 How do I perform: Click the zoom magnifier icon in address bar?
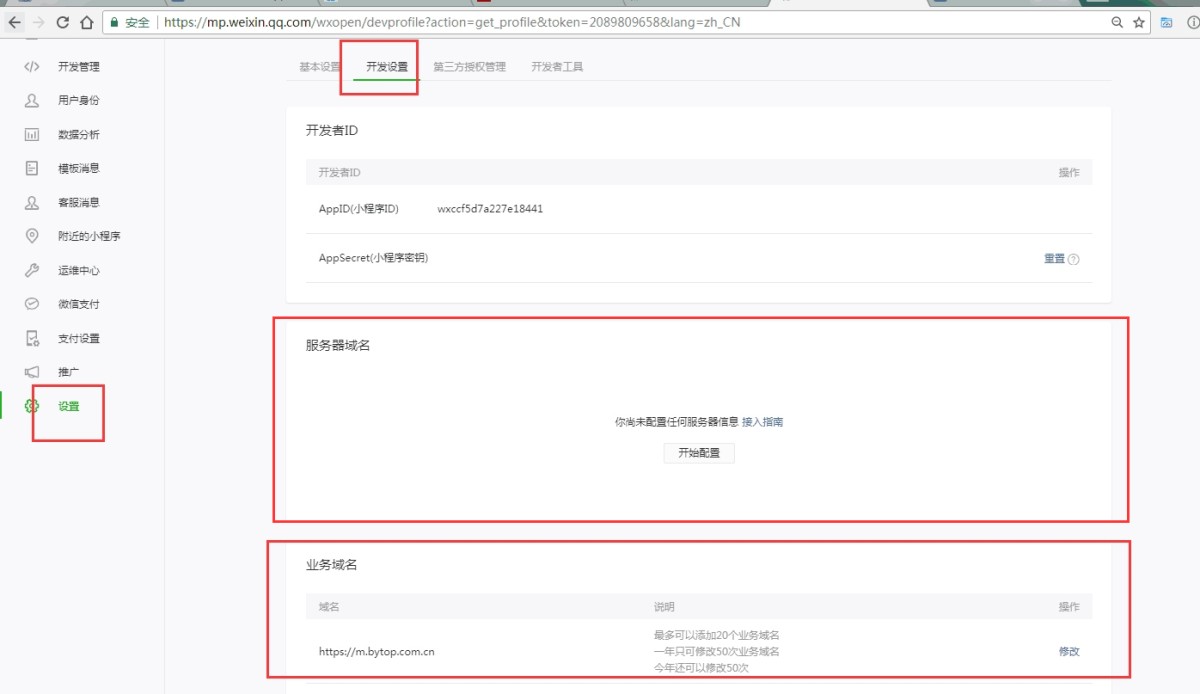[1117, 22]
